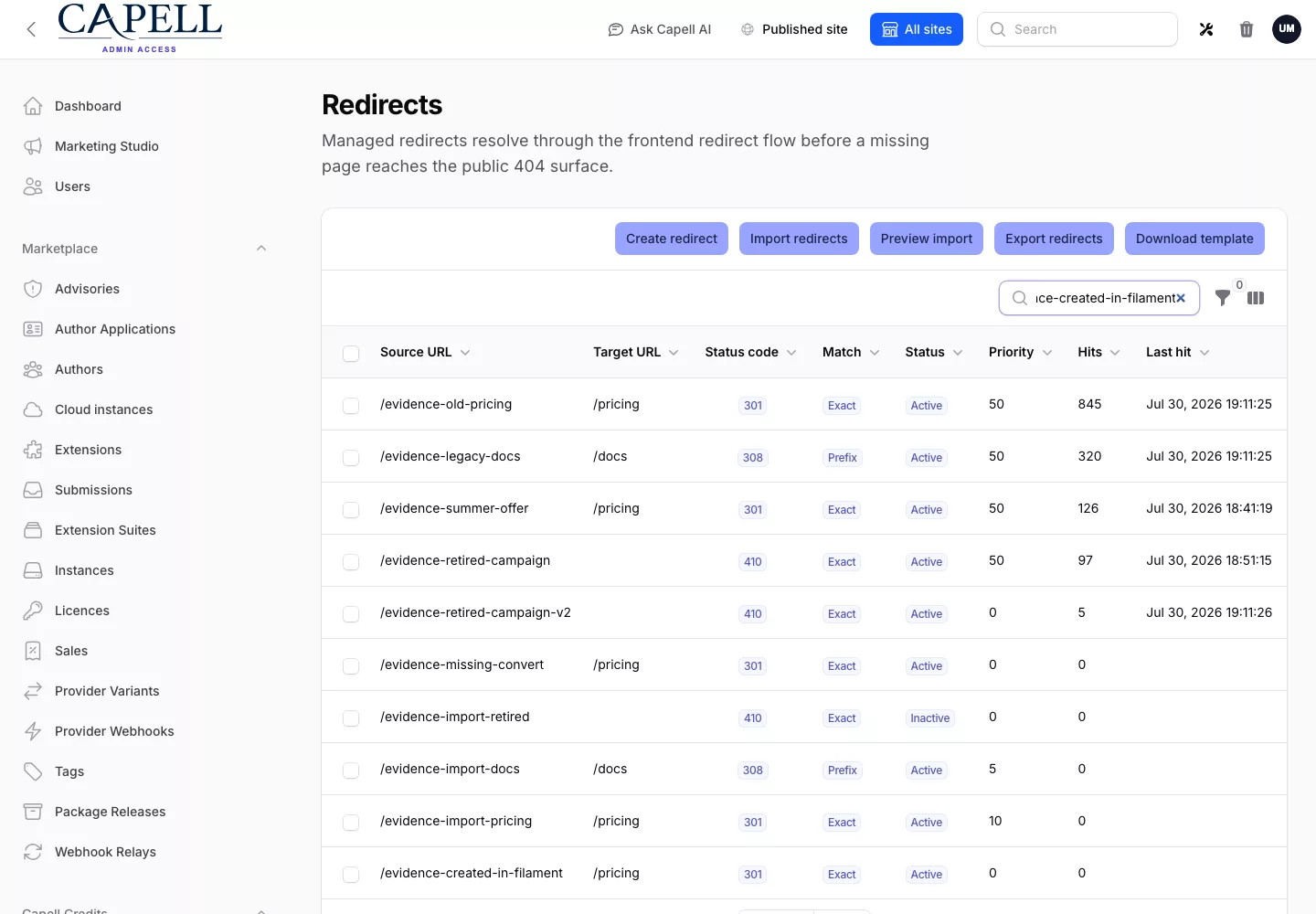This screenshot has height=914, width=1316.
Task: Click the Author Applications ID card icon
Action: [33, 329]
